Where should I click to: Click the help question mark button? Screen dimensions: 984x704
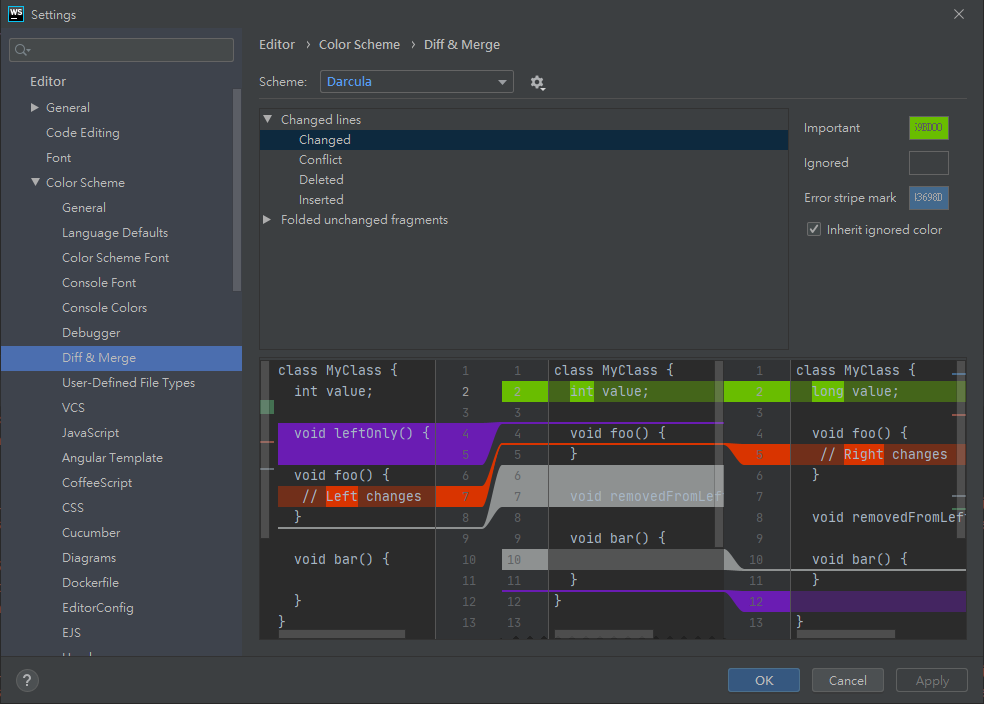(x=27, y=681)
